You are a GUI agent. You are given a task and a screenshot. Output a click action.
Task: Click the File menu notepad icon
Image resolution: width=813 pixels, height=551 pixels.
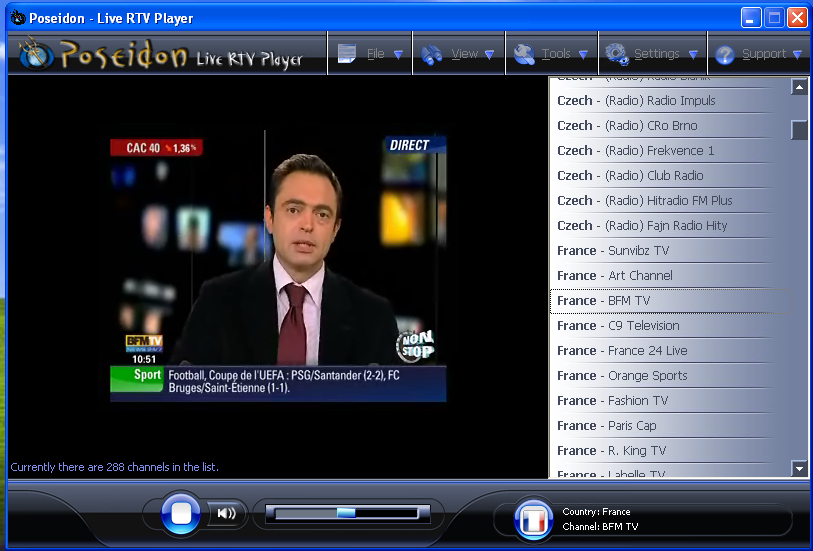click(x=346, y=54)
